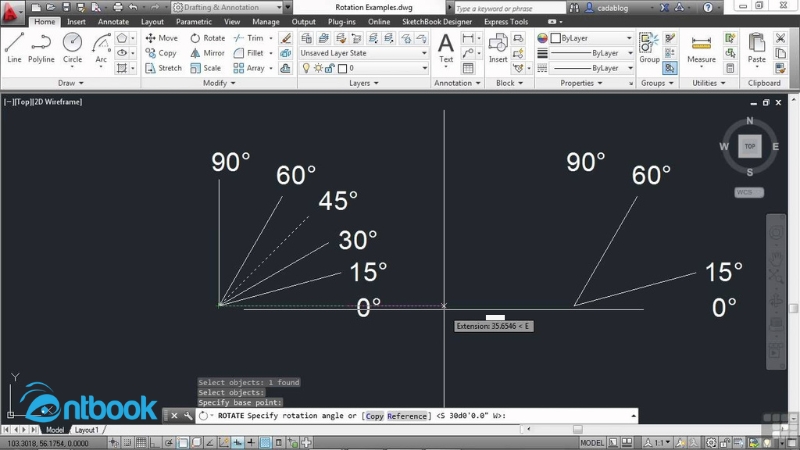Open the Unsaved Layer State dropdown
The image size is (800, 450).
point(363,53)
